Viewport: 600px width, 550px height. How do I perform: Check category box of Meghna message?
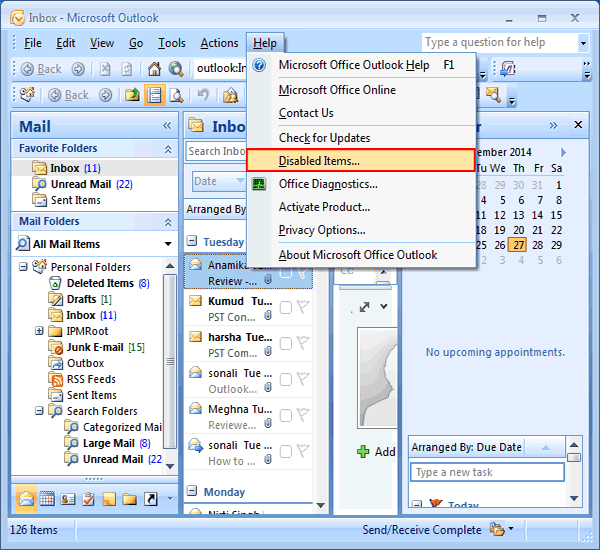[286, 415]
